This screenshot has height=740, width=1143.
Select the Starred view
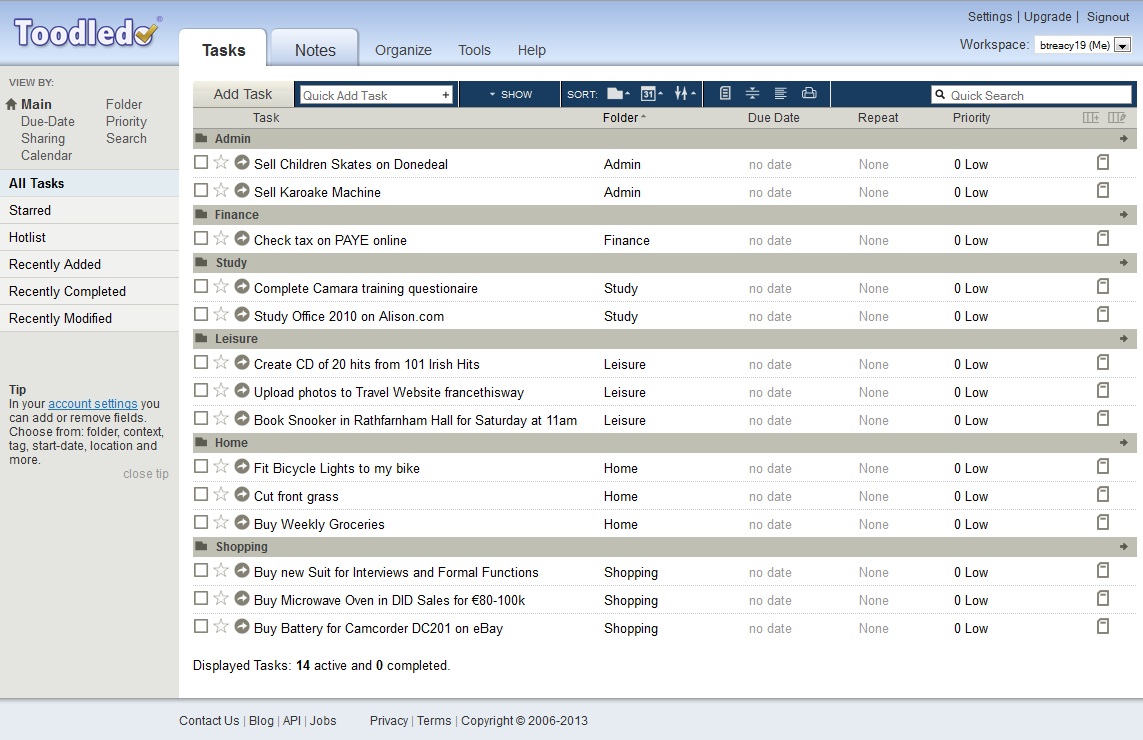[89, 210]
